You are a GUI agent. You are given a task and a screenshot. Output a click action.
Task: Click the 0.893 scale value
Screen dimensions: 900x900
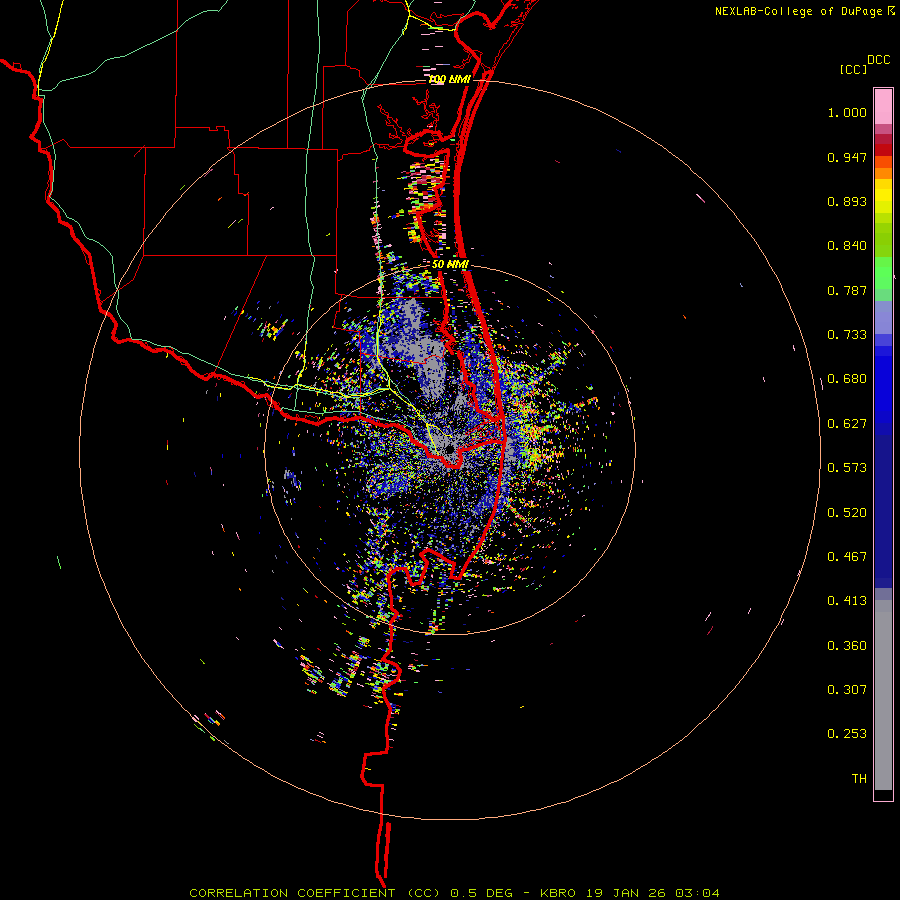tap(847, 201)
